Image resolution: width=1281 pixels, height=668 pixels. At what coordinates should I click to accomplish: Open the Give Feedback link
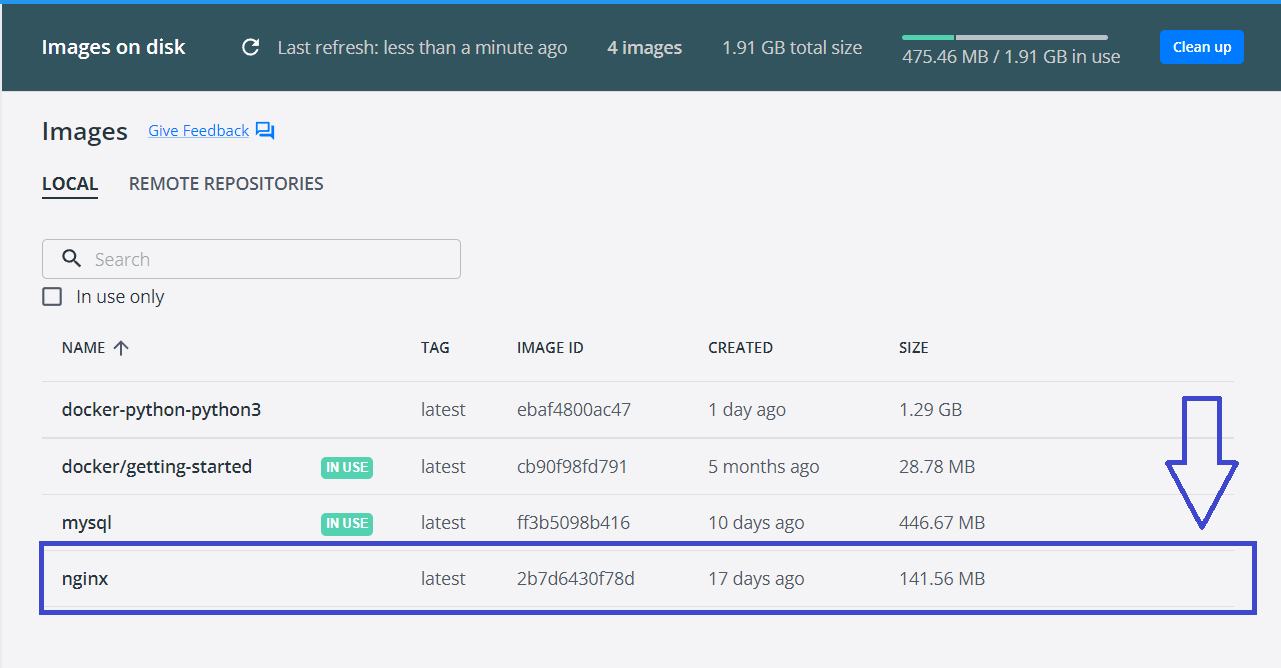point(198,131)
